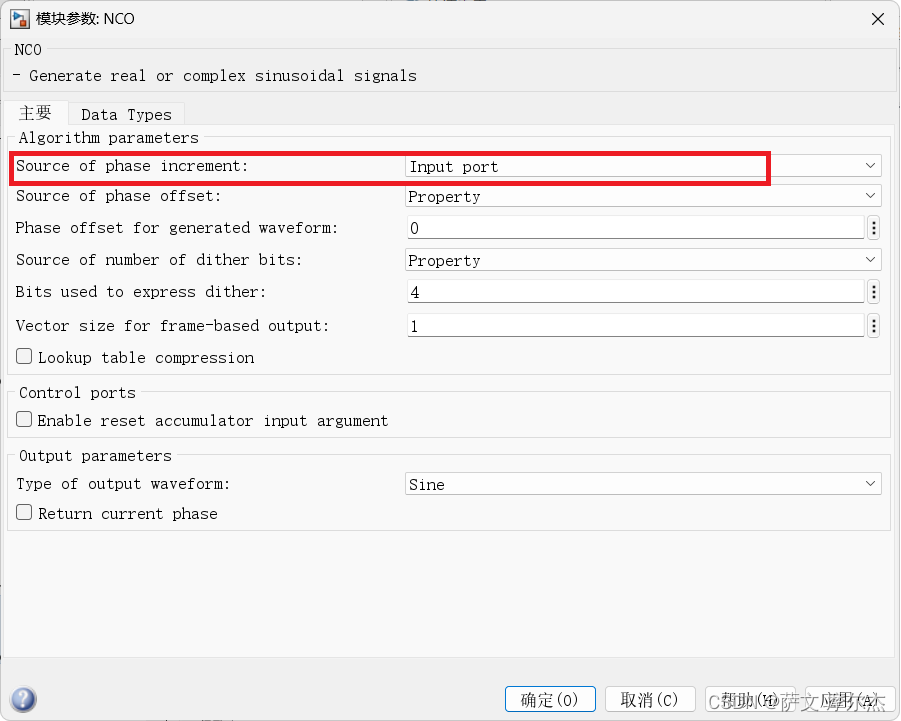
Task: Click the Vector size for frame-based output field
Action: 630,324
